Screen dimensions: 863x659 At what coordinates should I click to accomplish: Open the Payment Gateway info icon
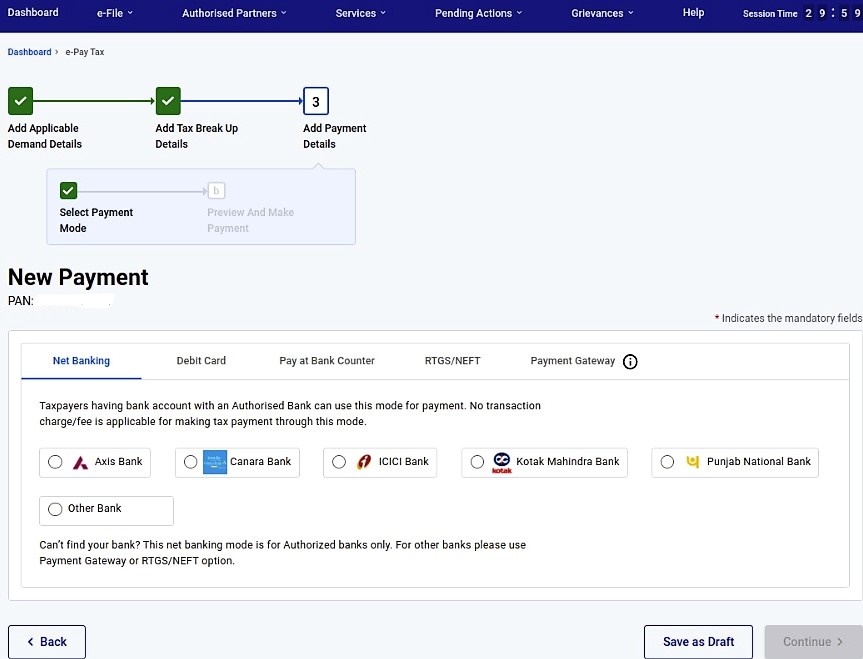[630, 361]
